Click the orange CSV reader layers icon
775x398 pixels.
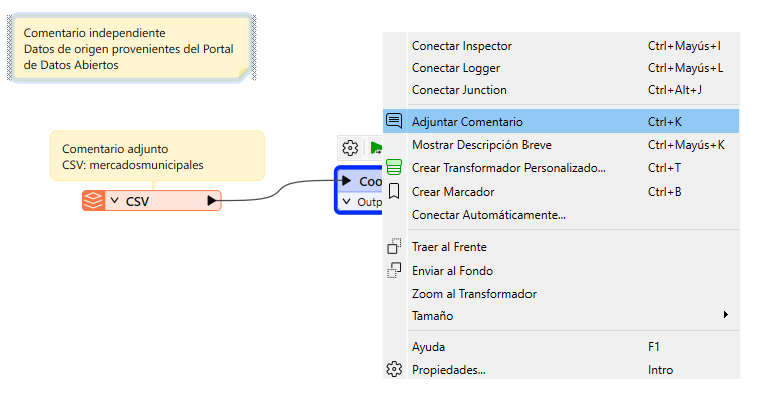93,201
